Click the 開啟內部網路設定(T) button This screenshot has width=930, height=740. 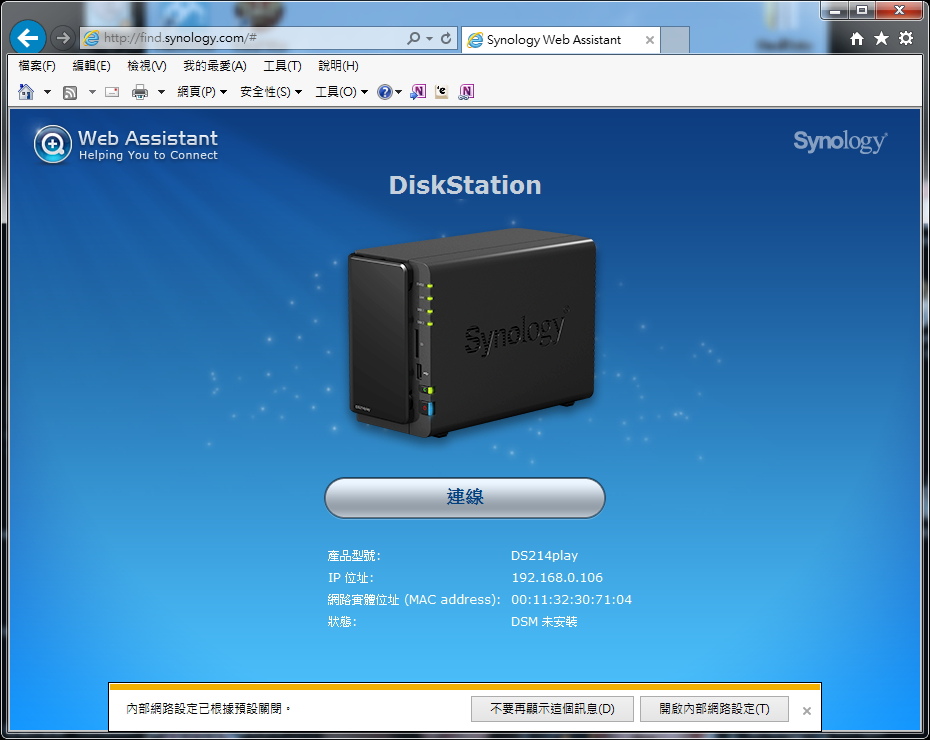(x=714, y=709)
